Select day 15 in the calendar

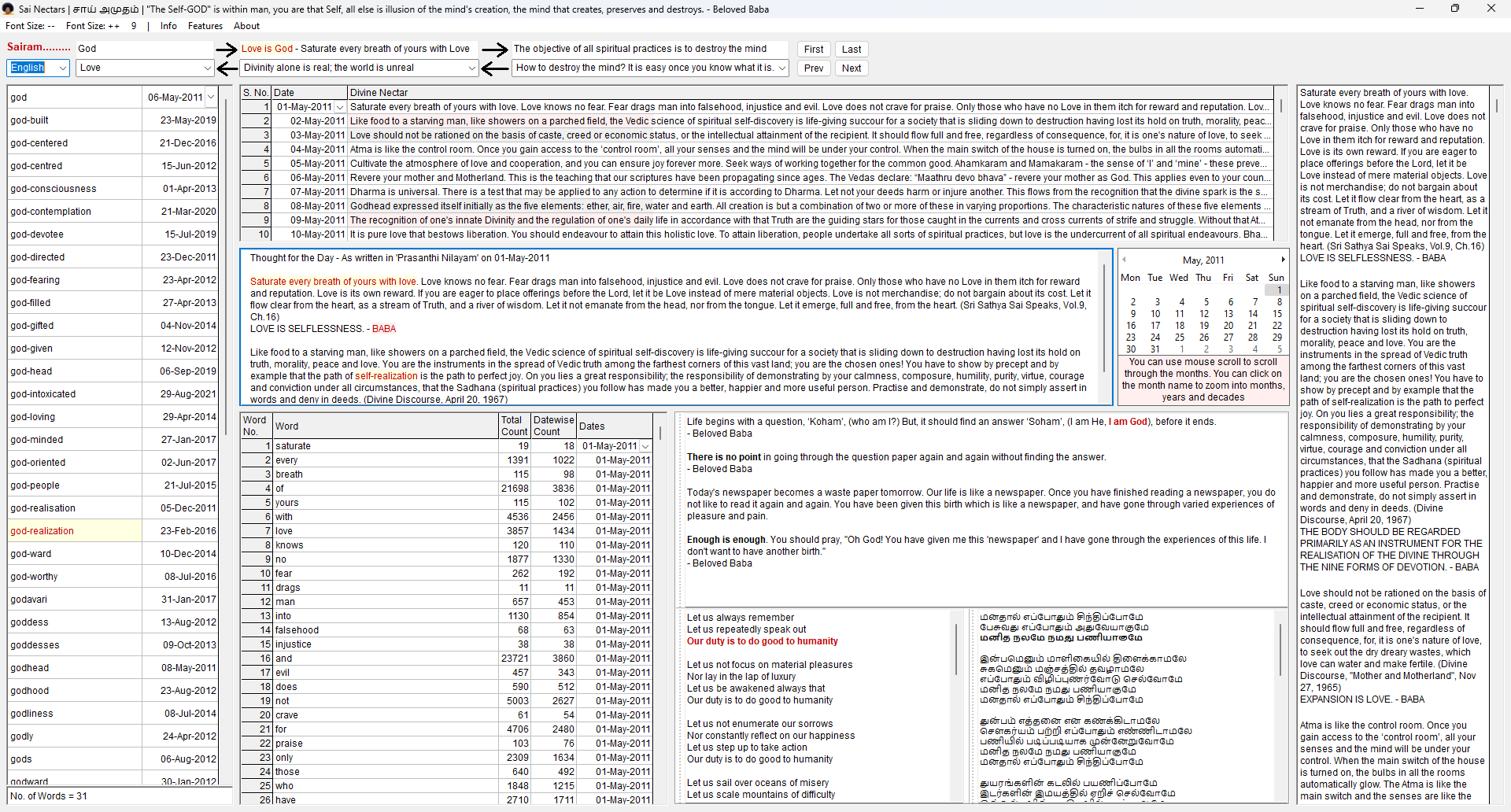click(1277, 314)
